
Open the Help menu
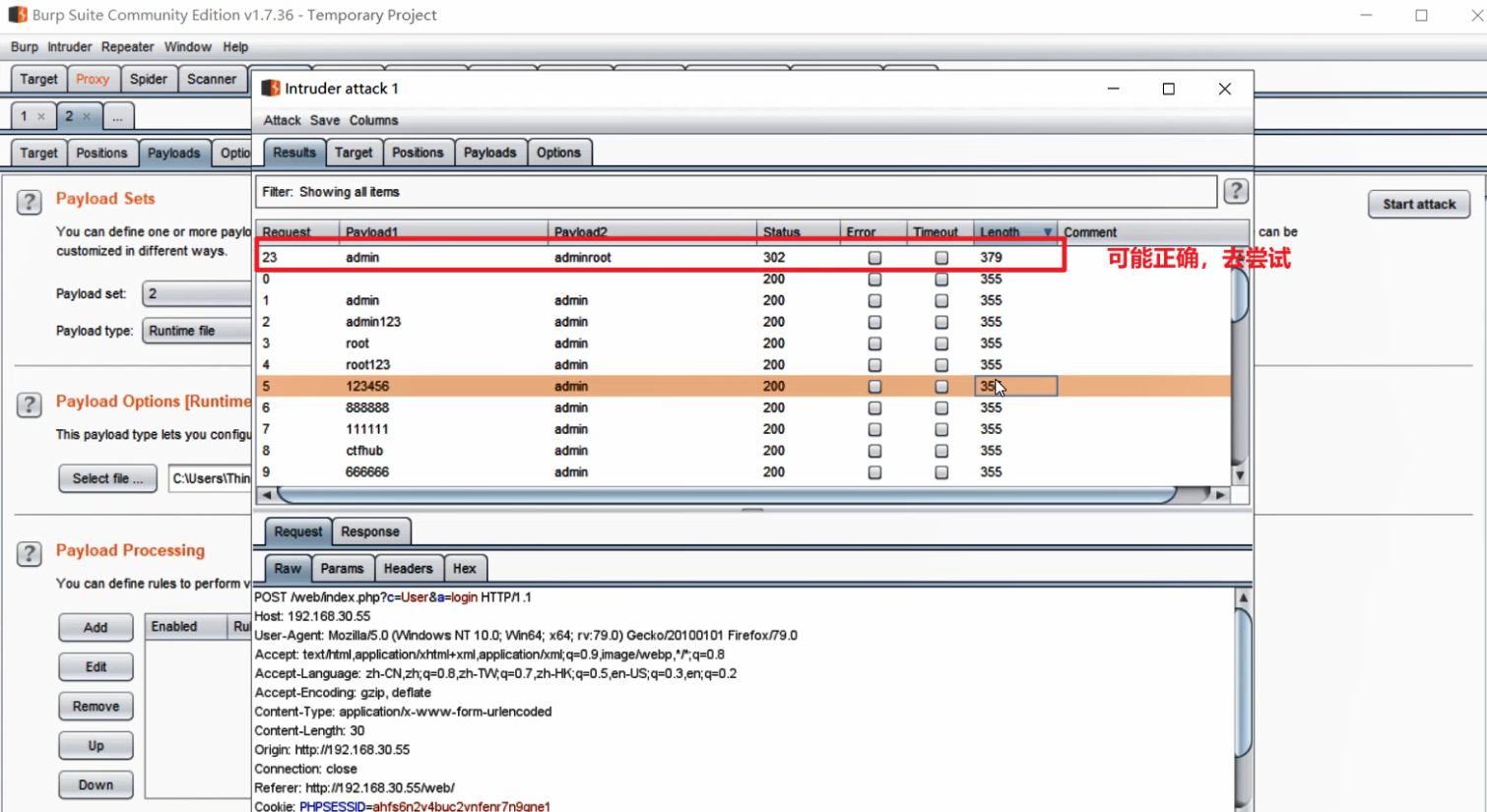[x=235, y=47]
